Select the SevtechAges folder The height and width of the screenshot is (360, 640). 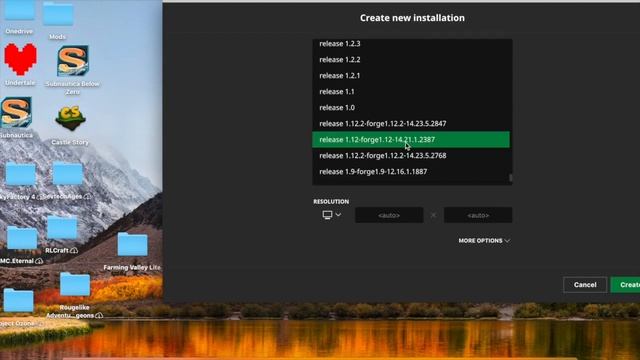tap(68, 173)
